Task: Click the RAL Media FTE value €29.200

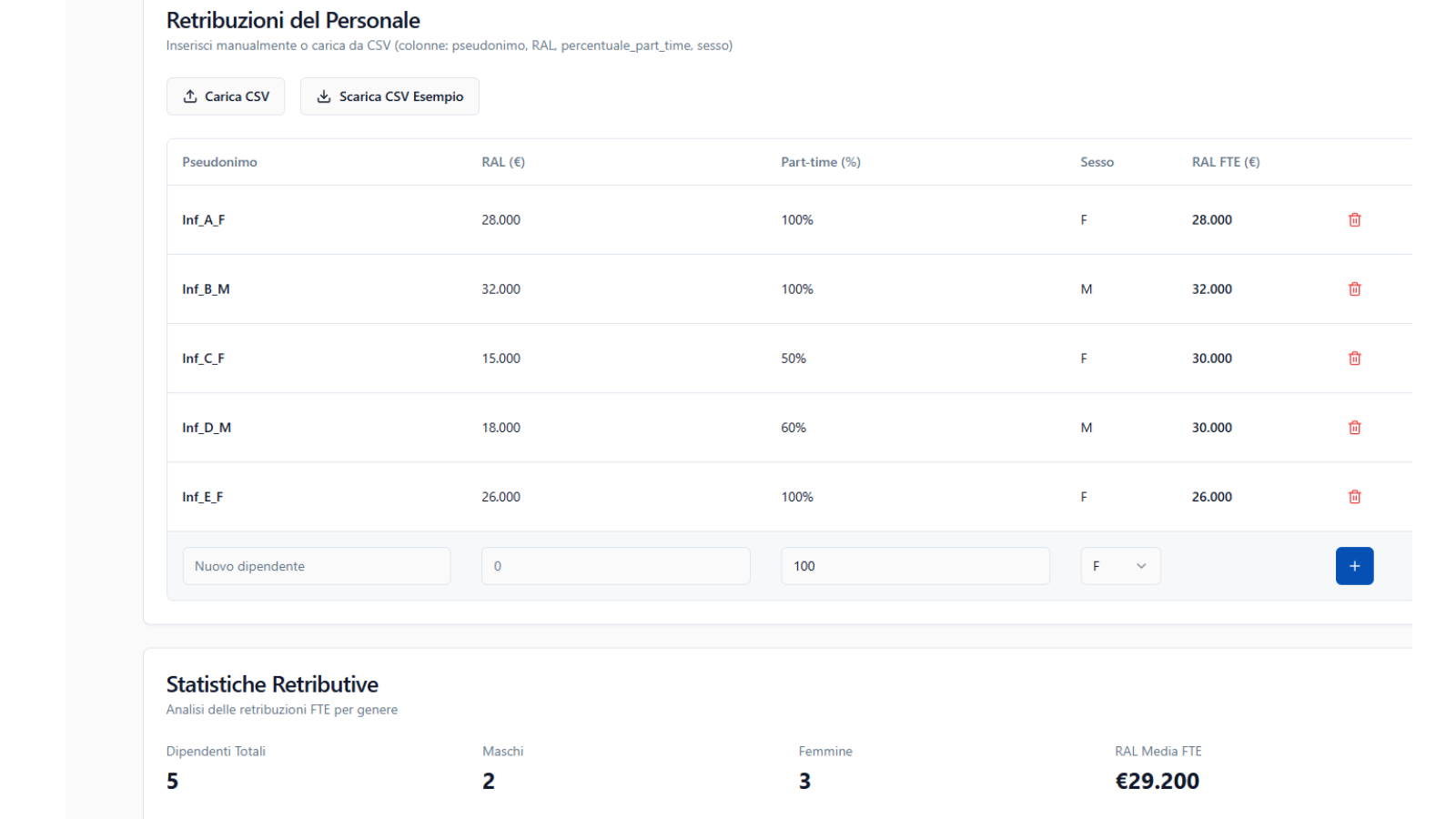Action: click(1157, 781)
